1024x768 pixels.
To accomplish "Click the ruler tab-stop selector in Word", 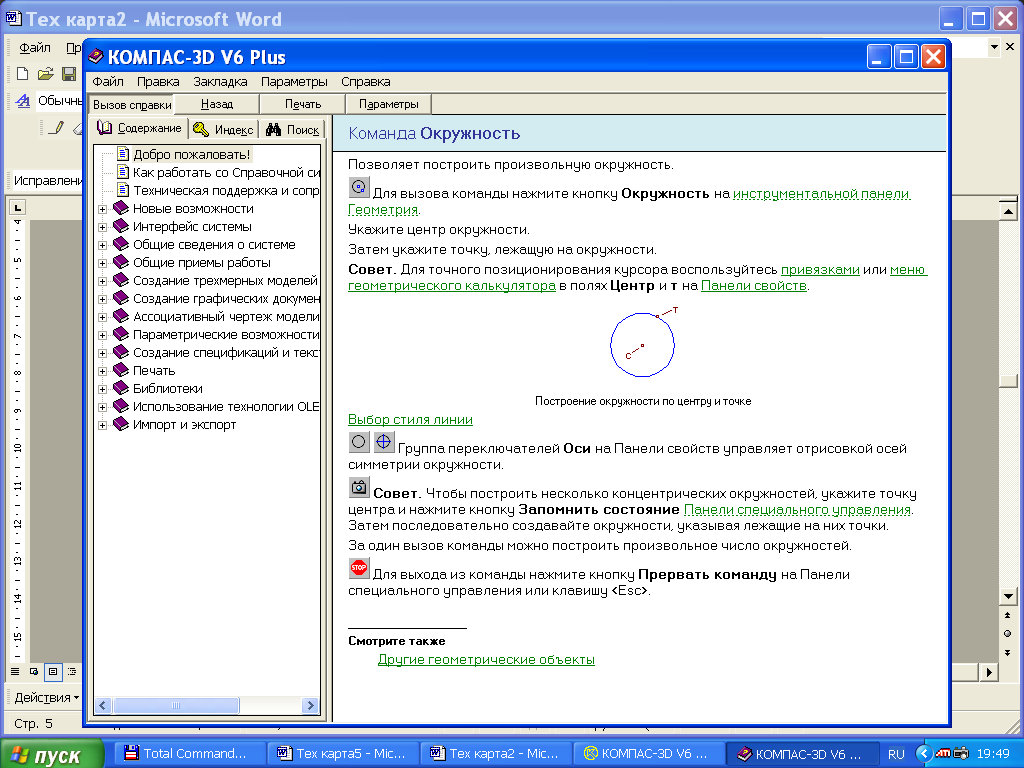I will pyautogui.click(x=18, y=208).
